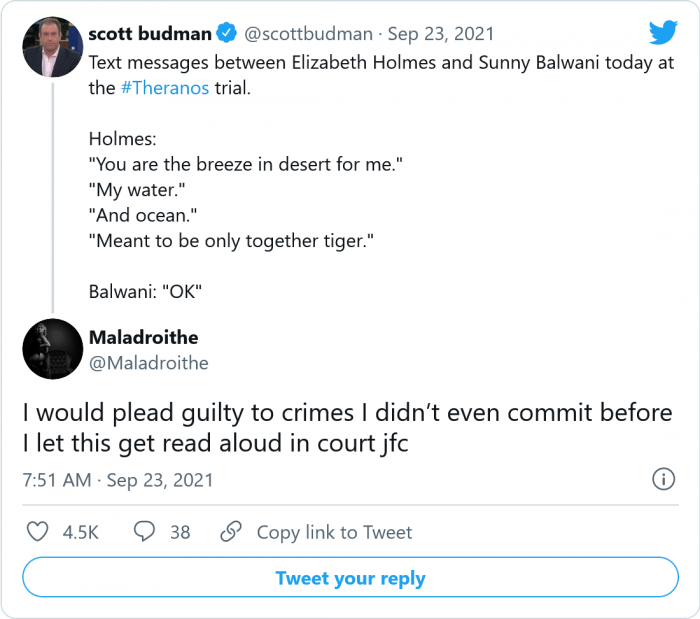
Task: Click the Maladroithe display name
Action: [x=143, y=337]
